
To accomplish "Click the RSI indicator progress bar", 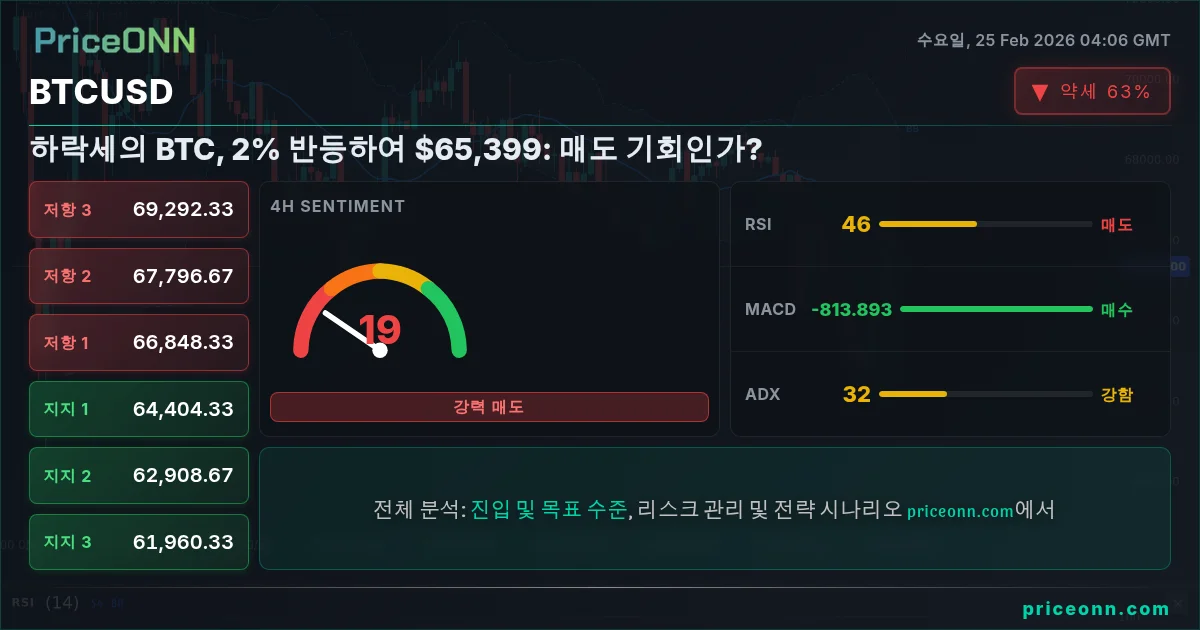I will (x=985, y=224).
